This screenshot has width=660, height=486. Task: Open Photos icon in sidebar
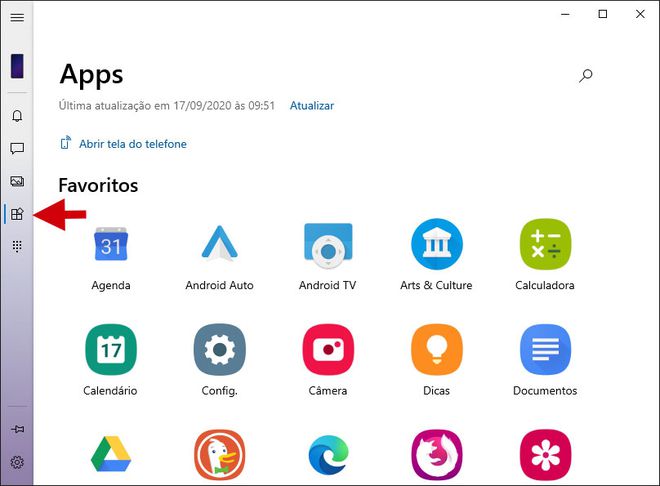[x=17, y=181]
